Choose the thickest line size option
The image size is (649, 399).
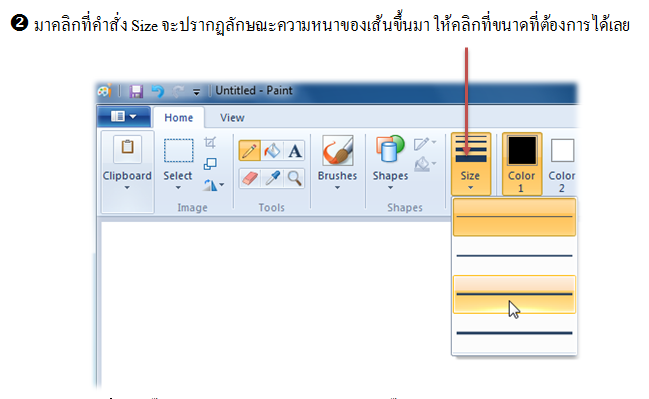tap(514, 333)
